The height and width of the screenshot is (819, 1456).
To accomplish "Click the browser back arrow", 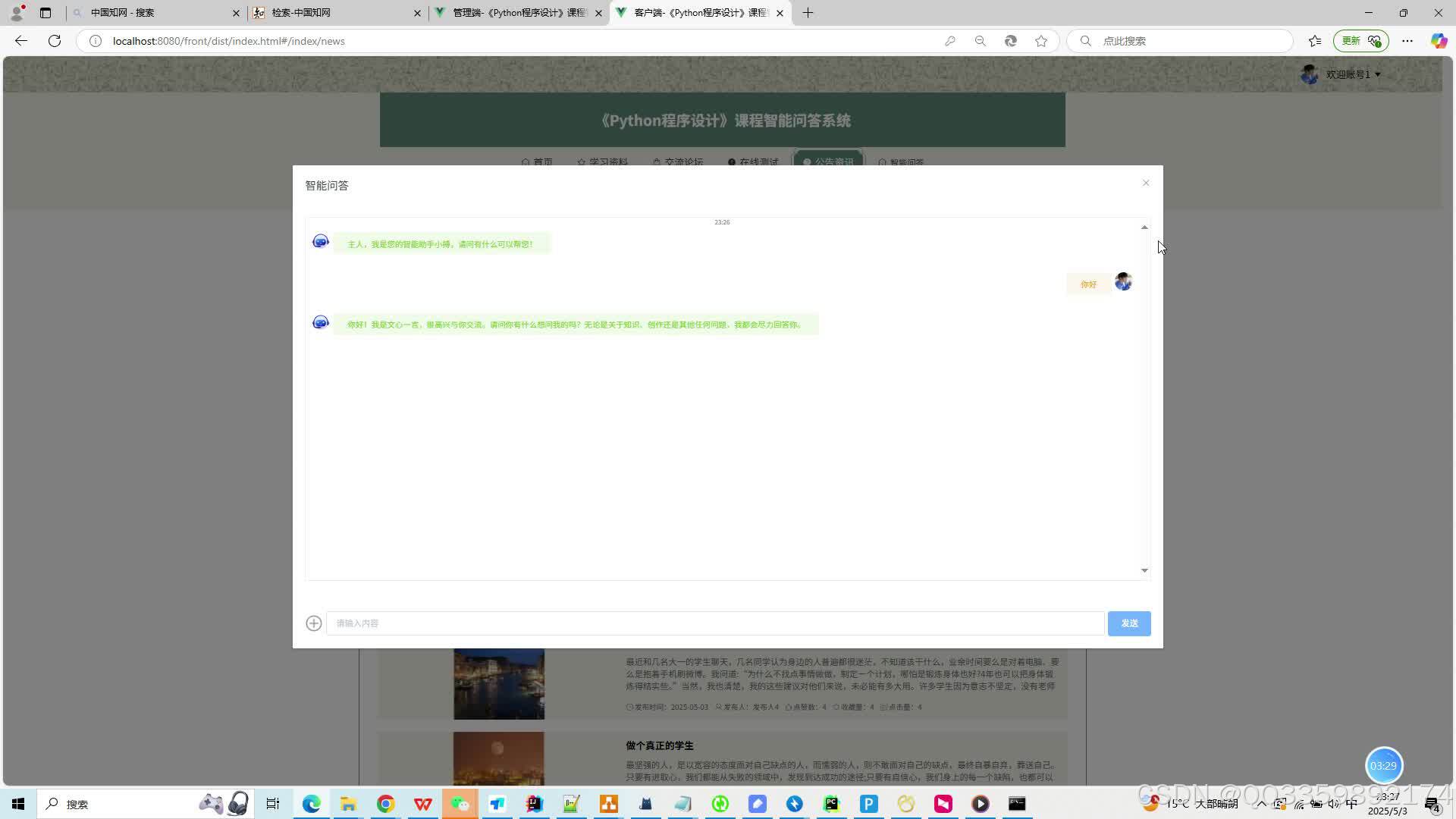I will click(x=21, y=41).
